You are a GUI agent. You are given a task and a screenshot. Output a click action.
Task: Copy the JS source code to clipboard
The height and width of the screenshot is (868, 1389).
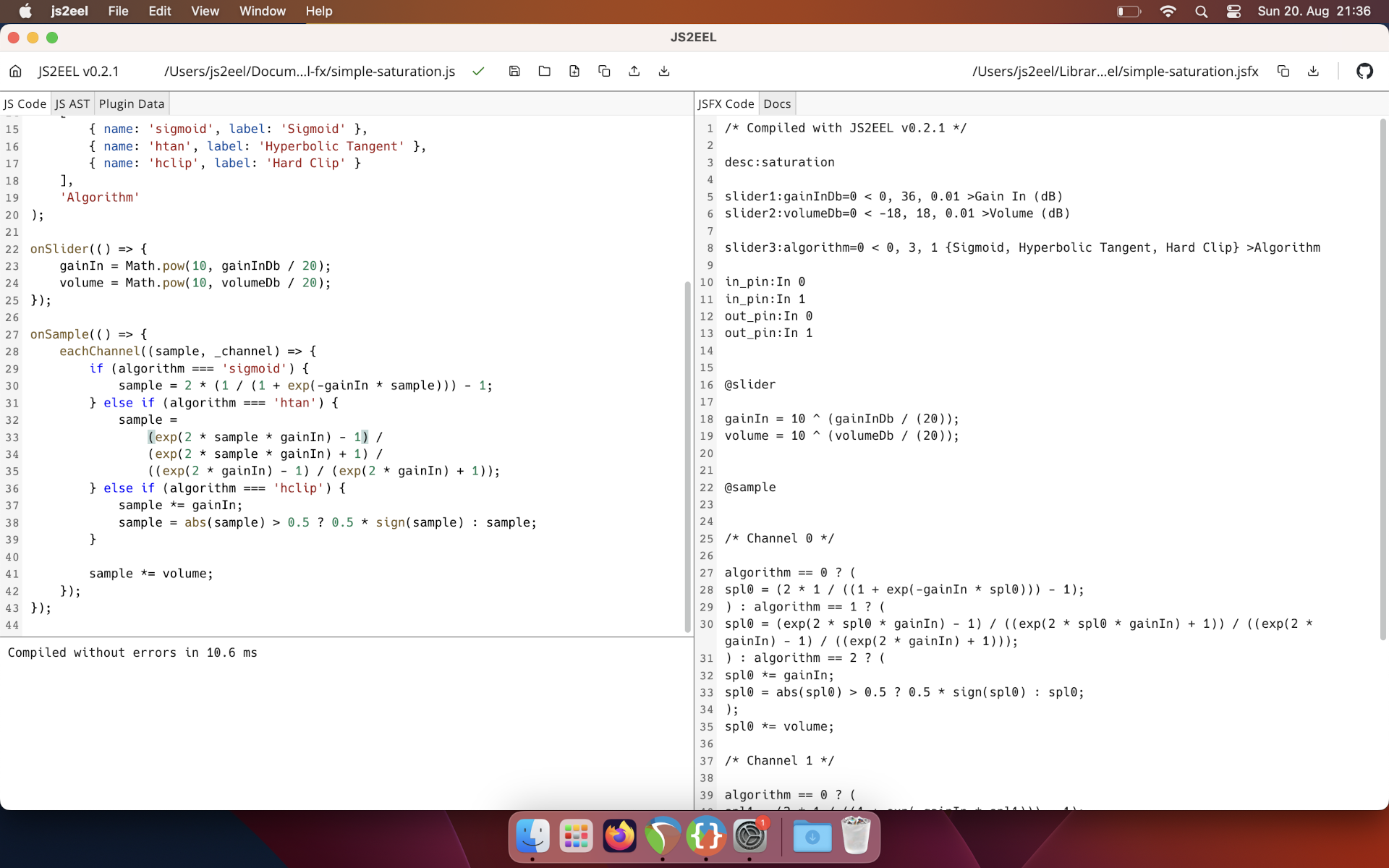[604, 71]
